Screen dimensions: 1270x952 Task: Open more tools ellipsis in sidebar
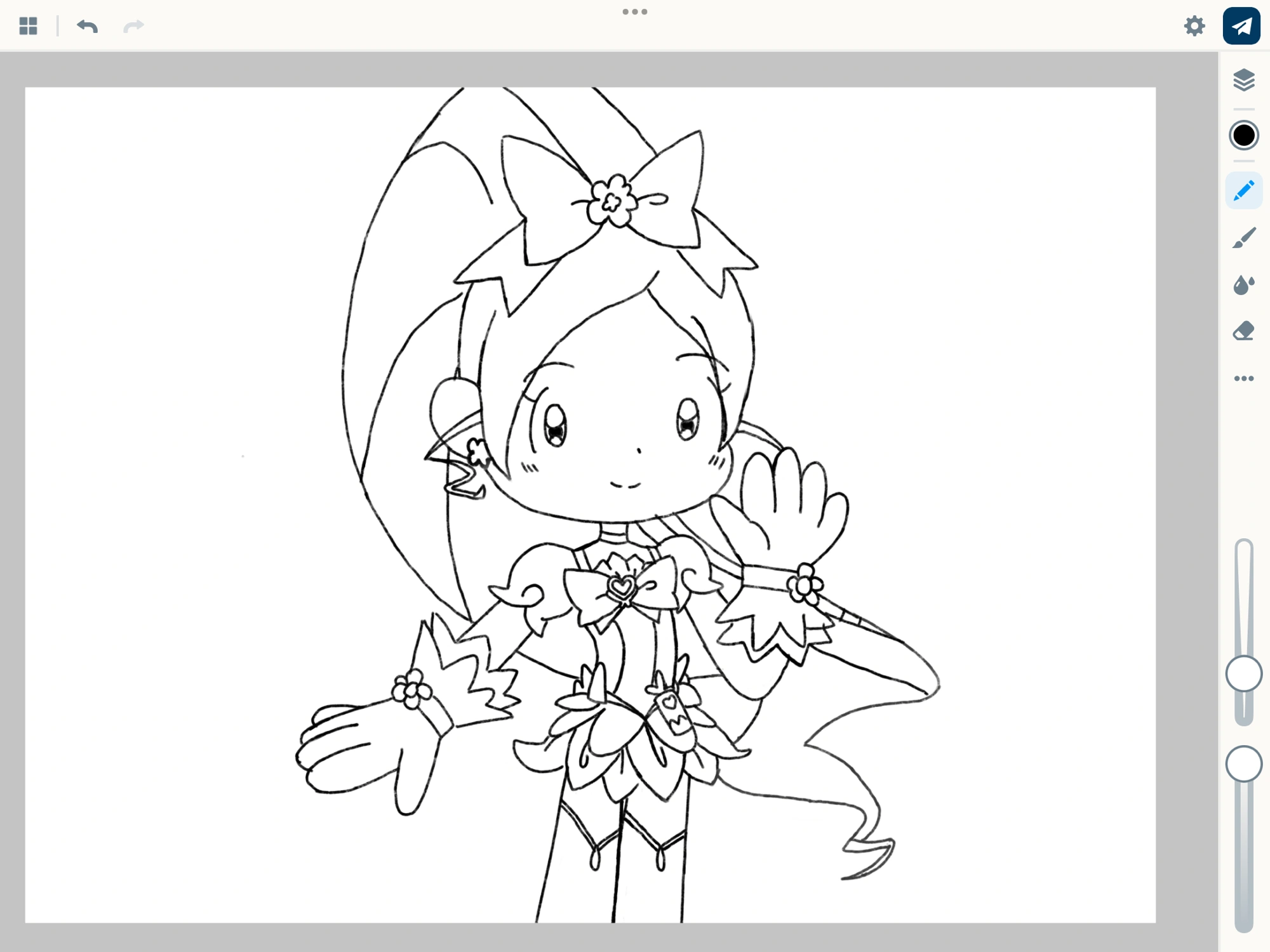pyautogui.click(x=1243, y=378)
